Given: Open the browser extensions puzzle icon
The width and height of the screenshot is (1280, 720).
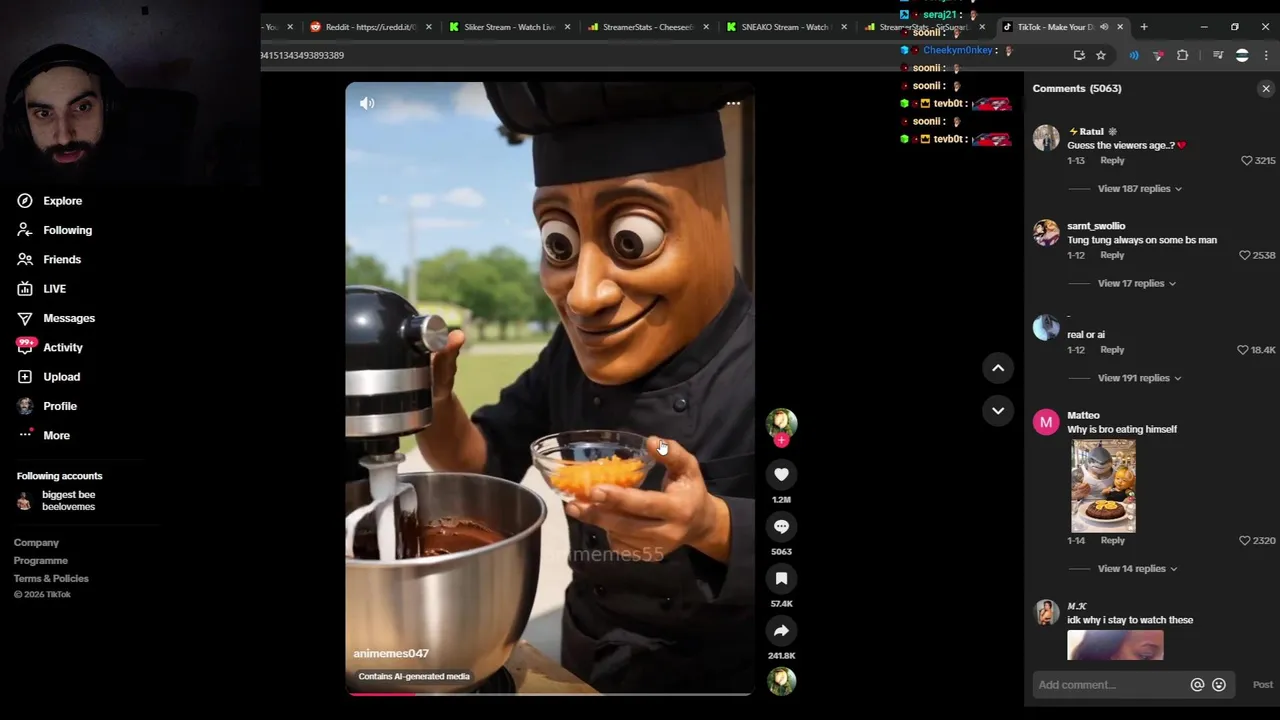Looking at the screenshot, I should [x=1182, y=55].
